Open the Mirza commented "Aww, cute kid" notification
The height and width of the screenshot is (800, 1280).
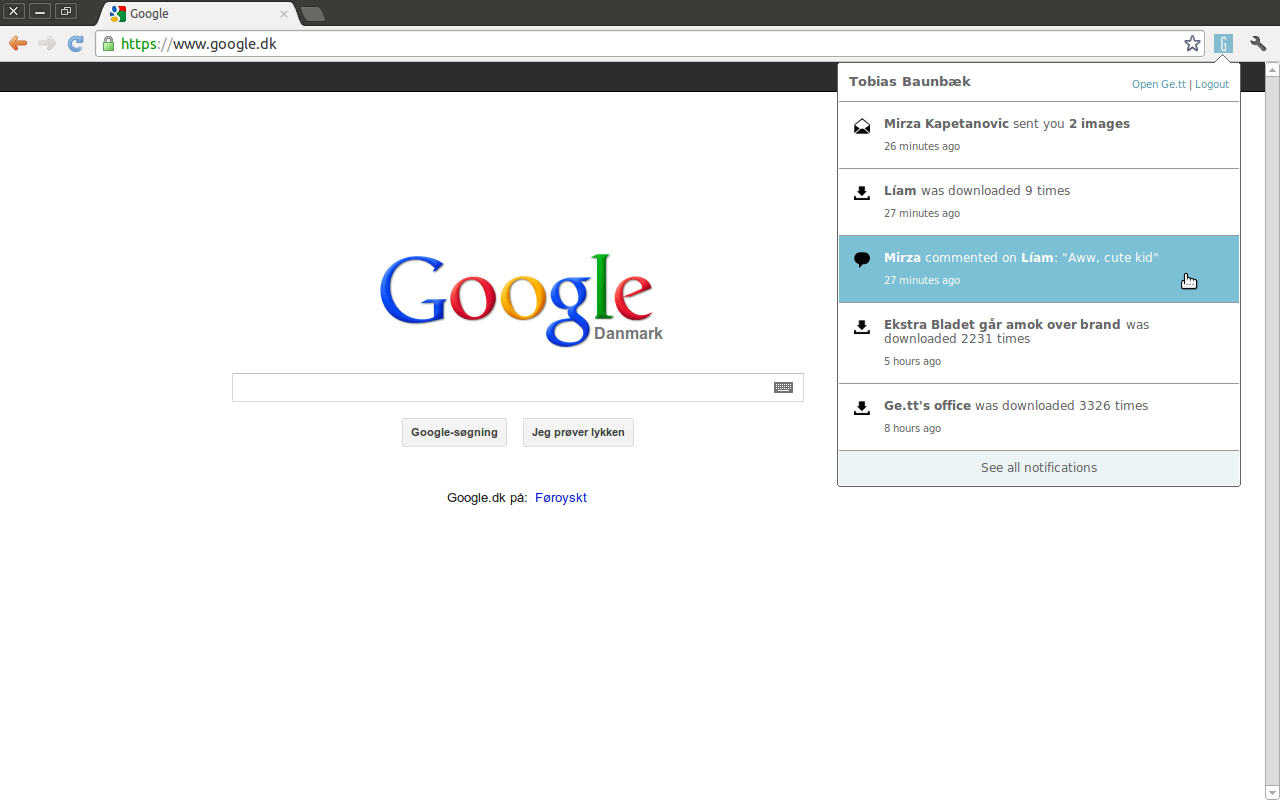[x=1039, y=269]
